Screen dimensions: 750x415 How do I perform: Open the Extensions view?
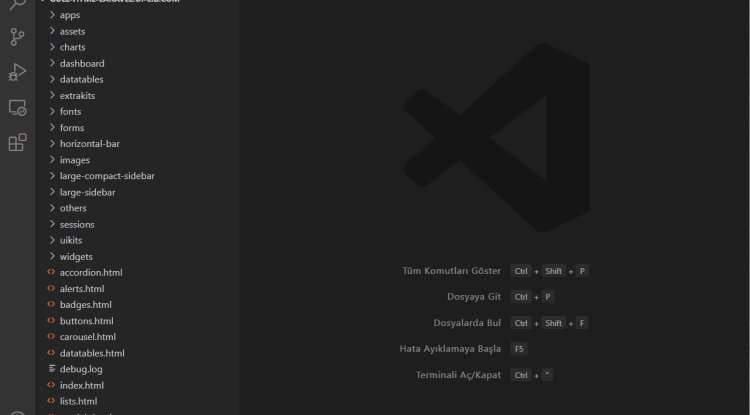[17, 143]
